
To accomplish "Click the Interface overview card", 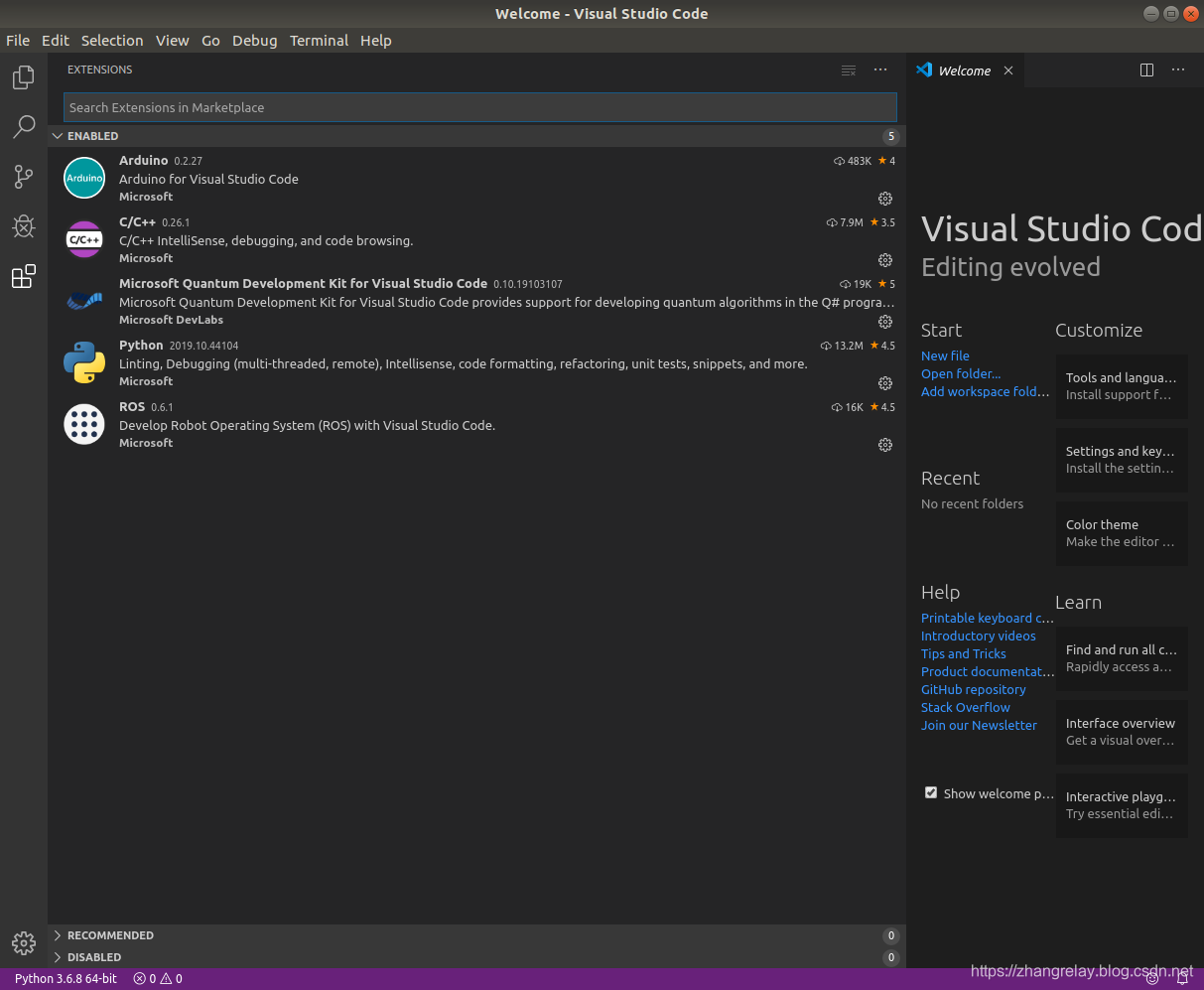I will pos(1122,732).
